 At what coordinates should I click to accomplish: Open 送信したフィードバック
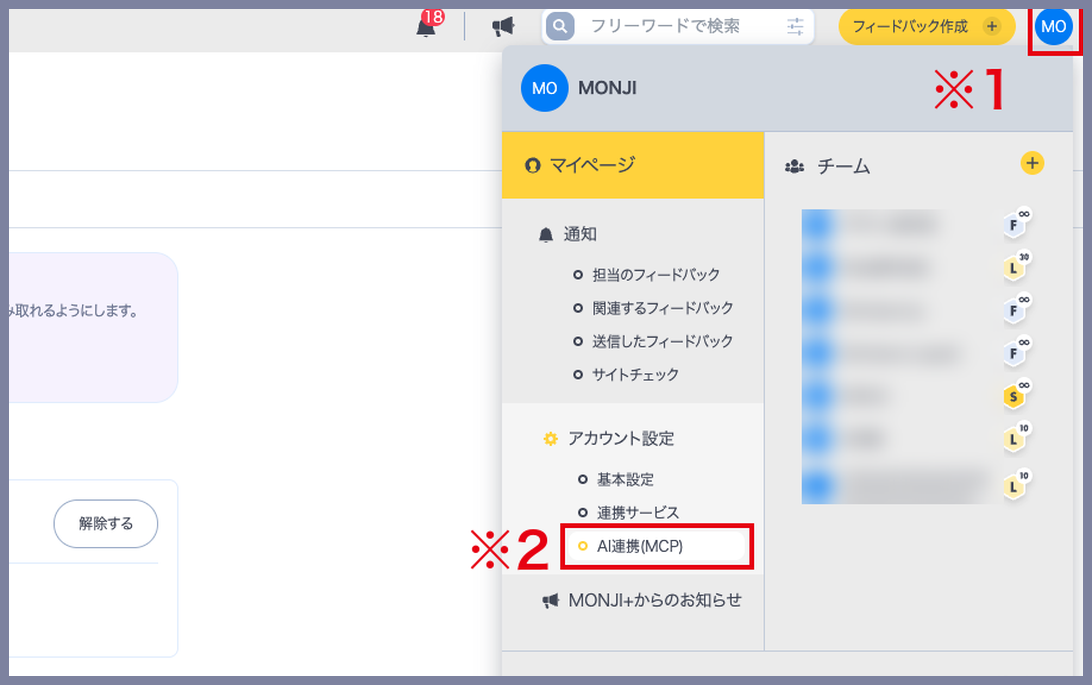tap(662, 341)
